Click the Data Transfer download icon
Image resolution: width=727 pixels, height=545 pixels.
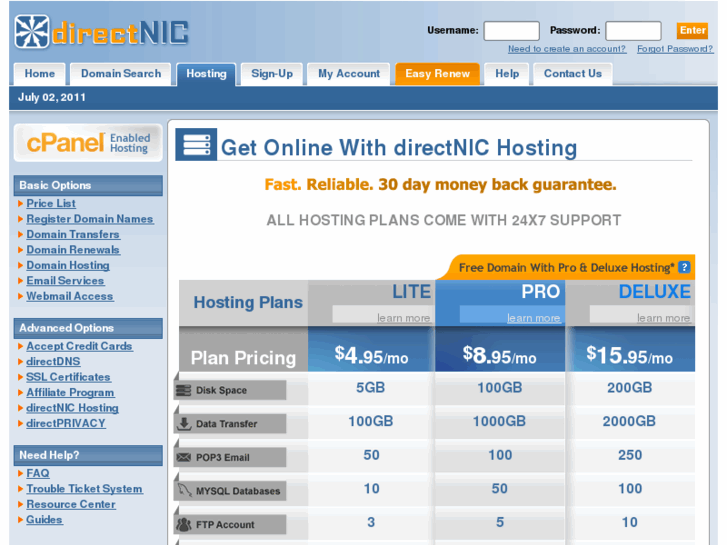(184, 423)
